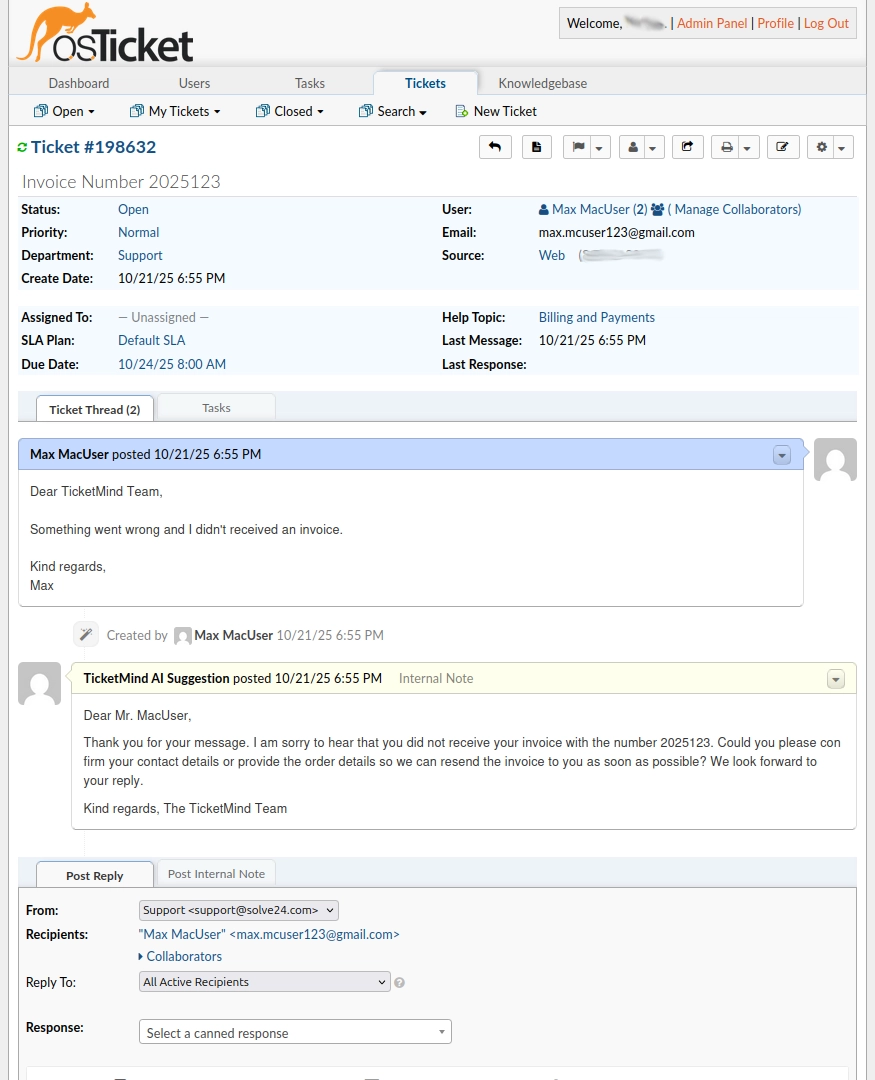Select the Reply arrow icon in the ticket toolbar
Screen dimensions: 875x1080
coord(495,146)
